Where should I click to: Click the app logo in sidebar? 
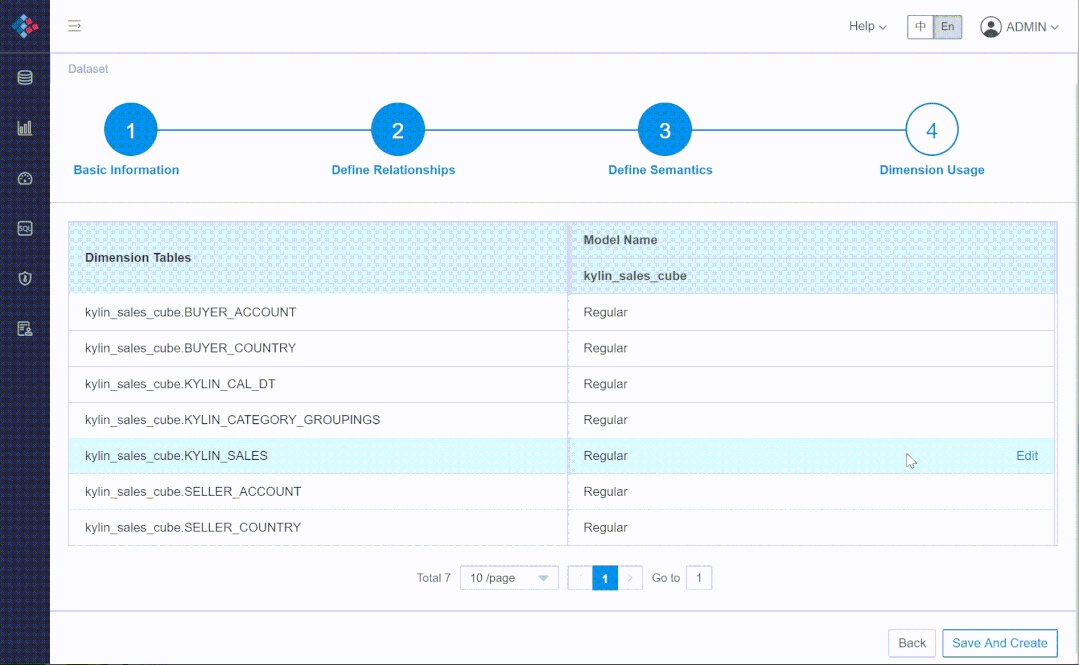point(25,26)
